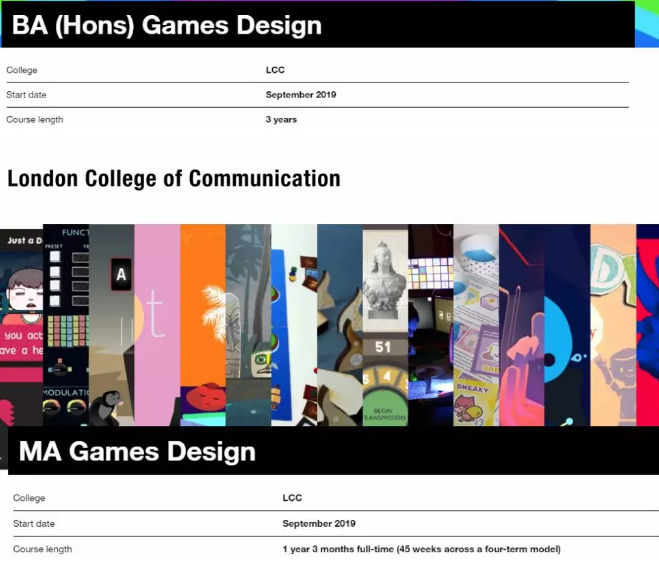
Task: Open the dark arcade room thumbnail
Action: 431,325
